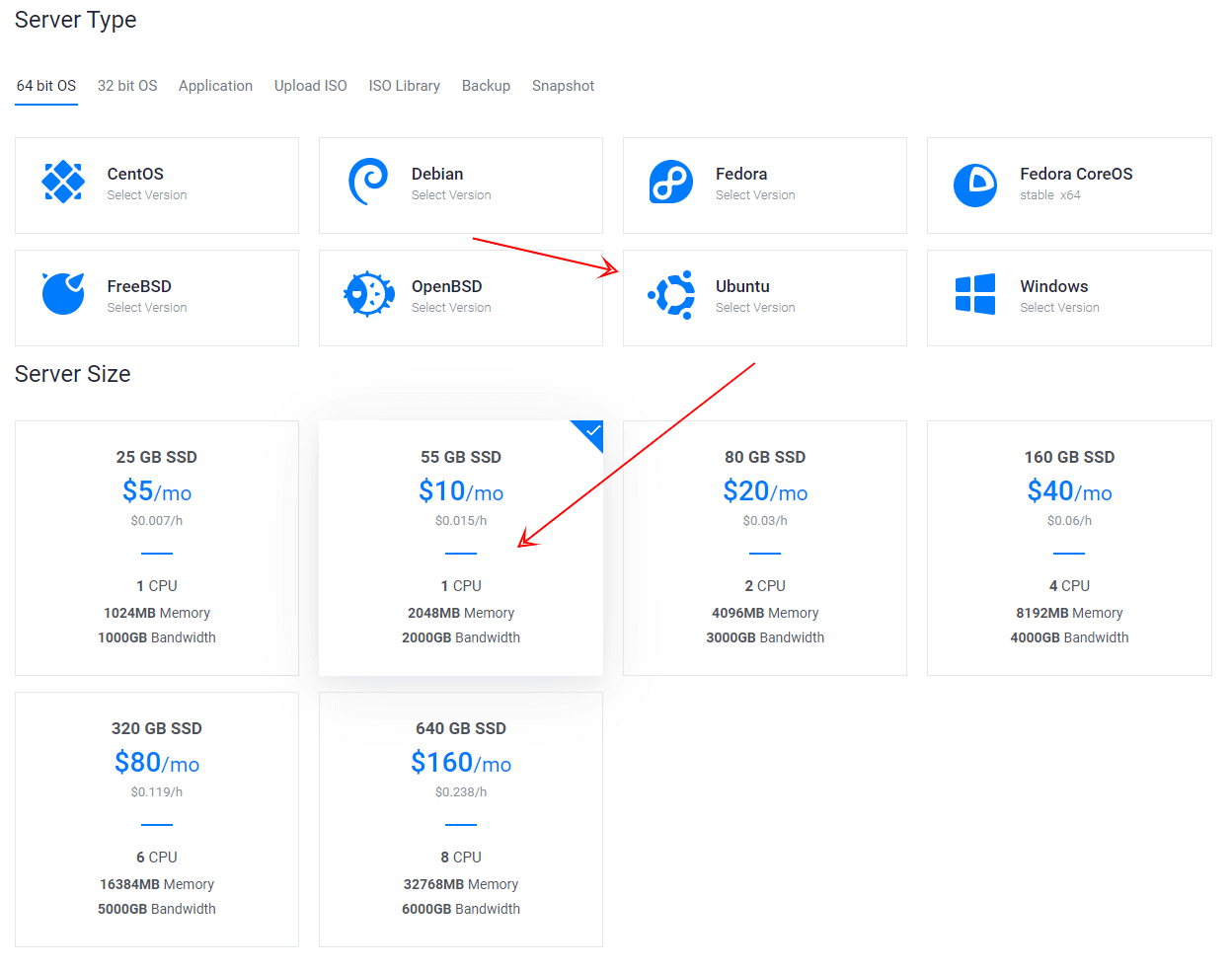Pick the 320 GB SSD $80/mo plan

pos(157,819)
